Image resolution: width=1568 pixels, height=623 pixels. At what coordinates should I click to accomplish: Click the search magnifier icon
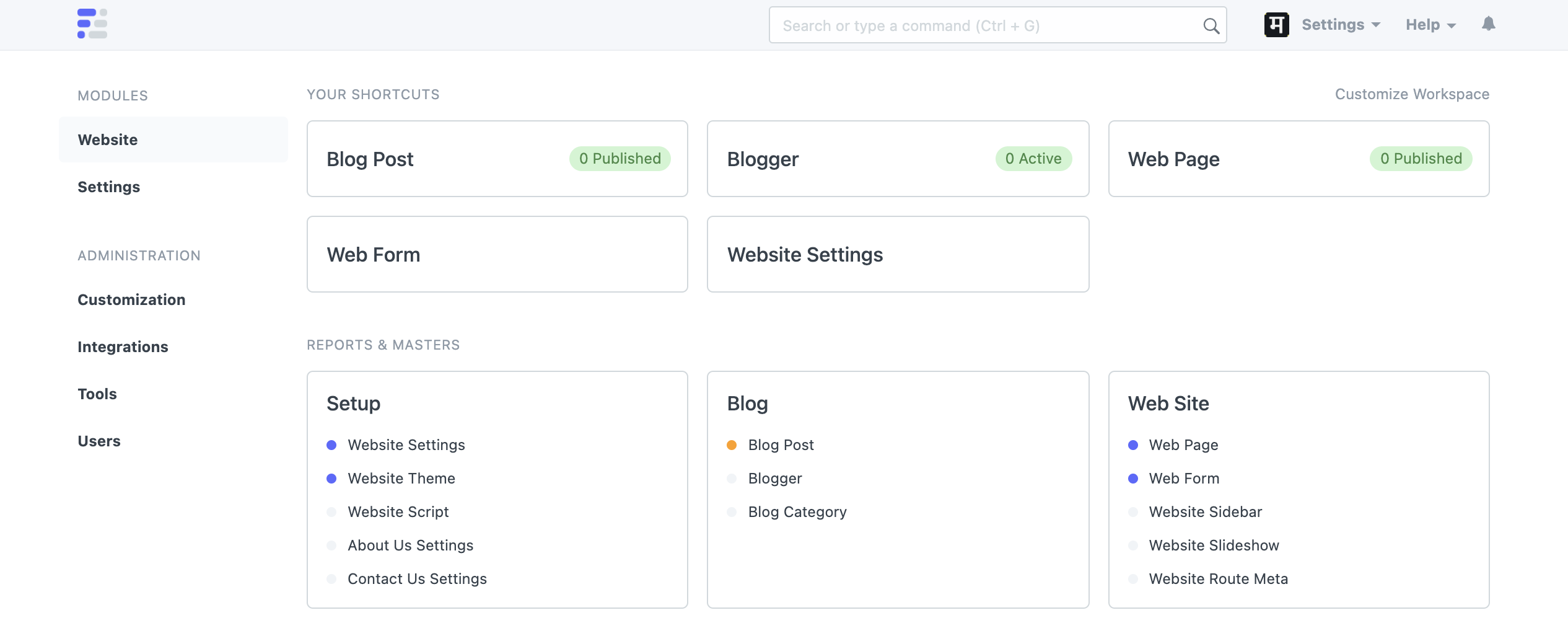click(1211, 26)
